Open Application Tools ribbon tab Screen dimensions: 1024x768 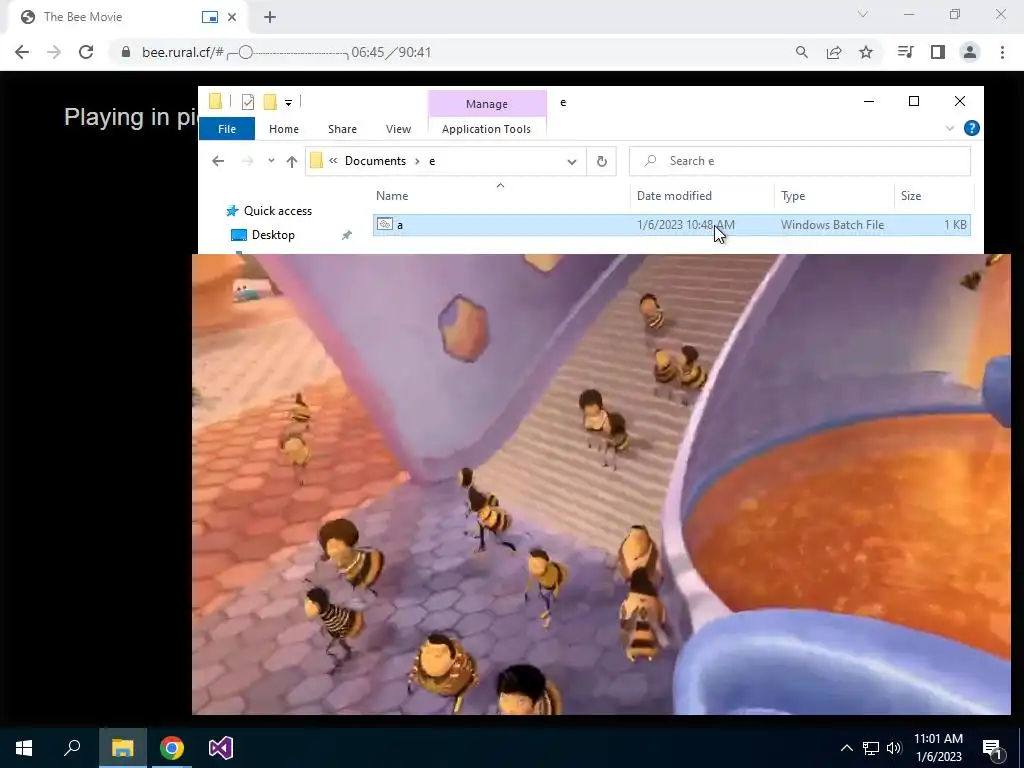(x=487, y=129)
